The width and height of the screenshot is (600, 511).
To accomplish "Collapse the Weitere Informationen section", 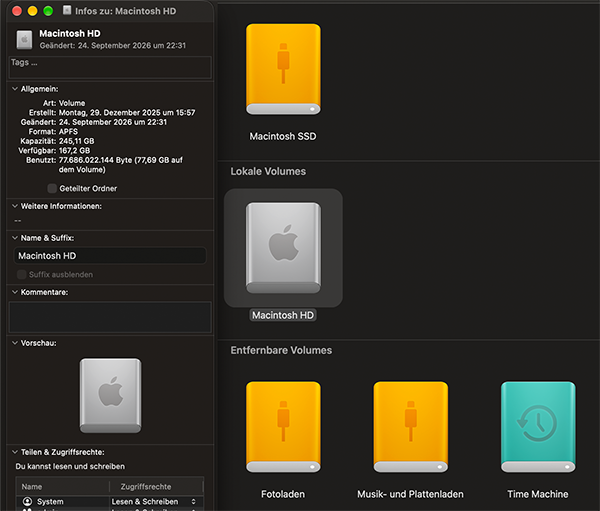I will pyautogui.click(x=15, y=206).
